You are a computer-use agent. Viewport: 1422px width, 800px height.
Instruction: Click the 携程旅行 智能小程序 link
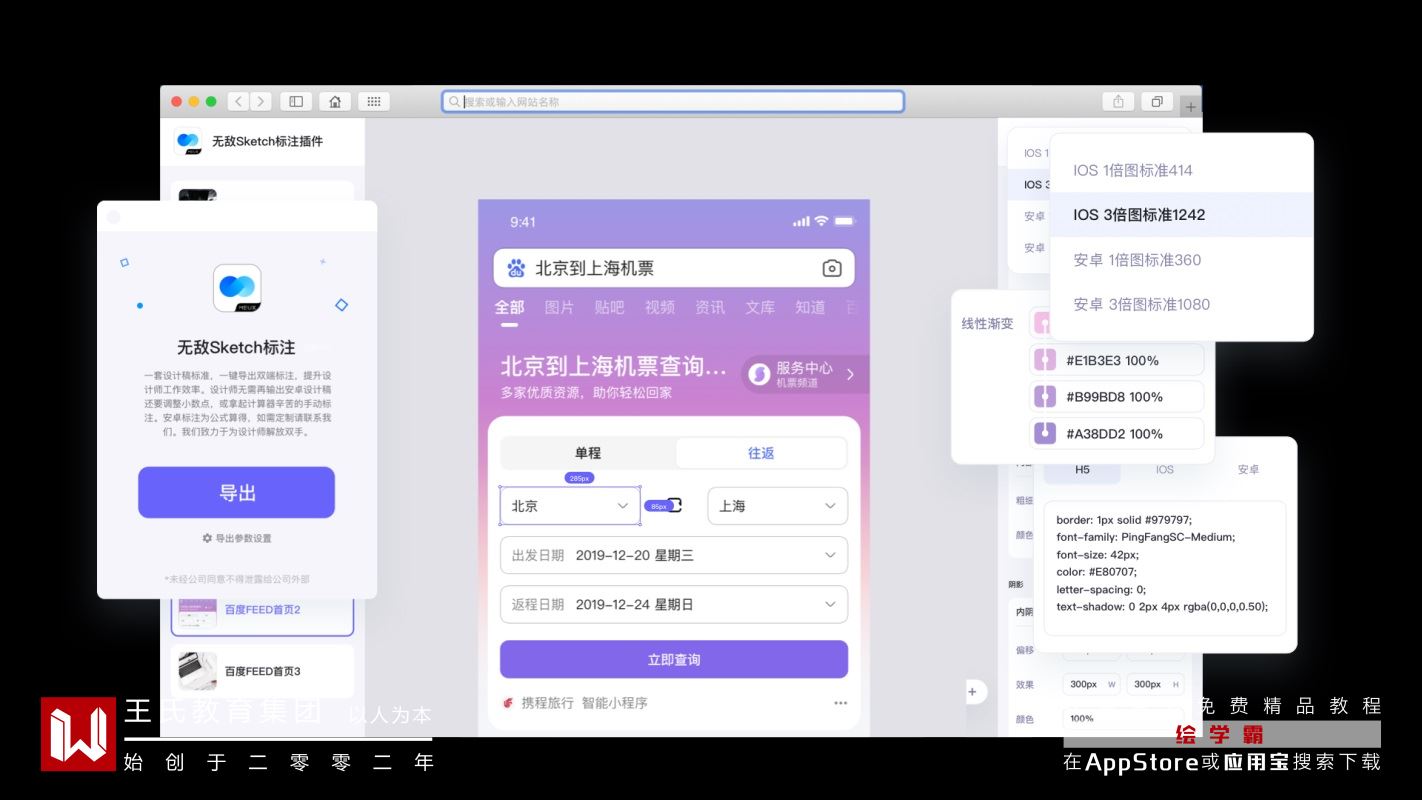pyautogui.click(x=576, y=703)
